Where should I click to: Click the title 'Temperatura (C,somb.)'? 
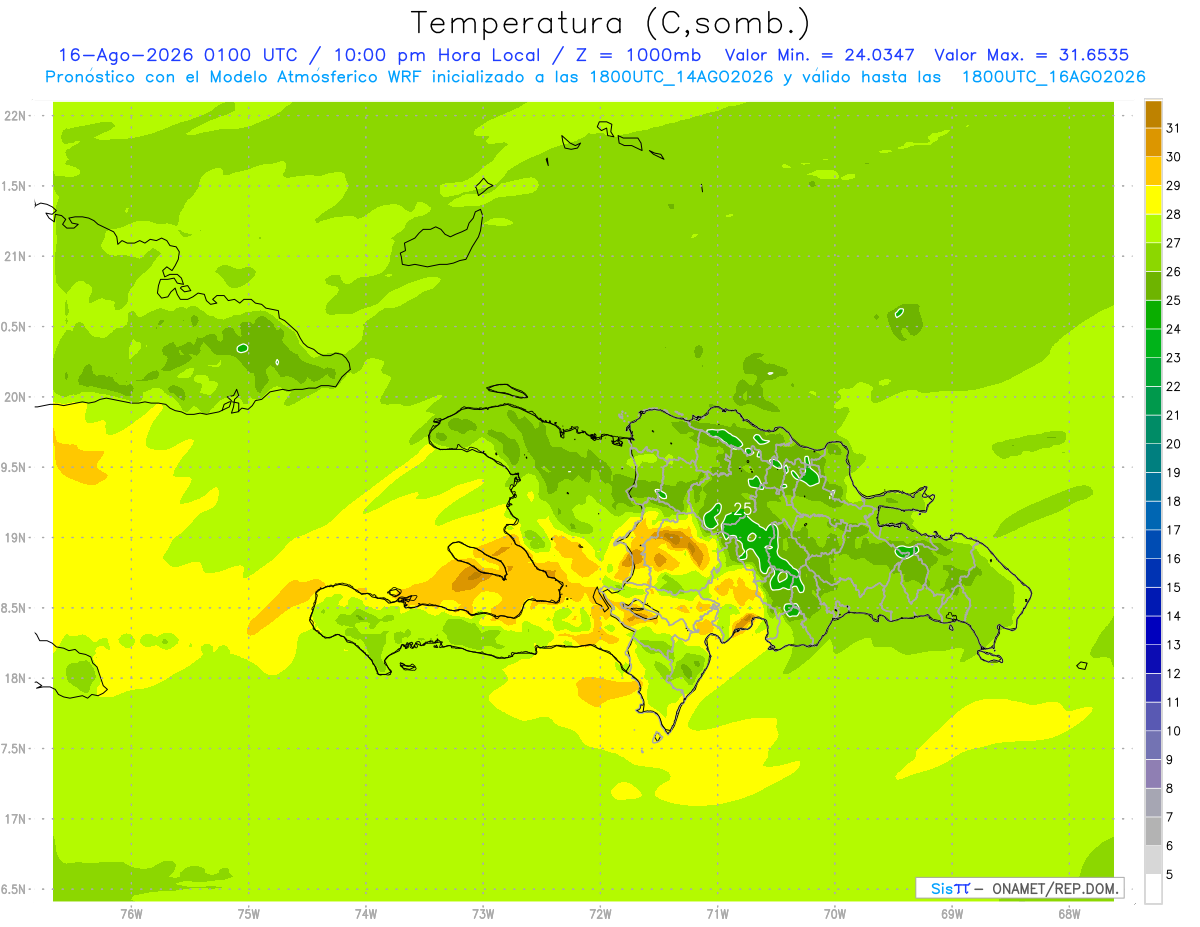tap(610, 22)
